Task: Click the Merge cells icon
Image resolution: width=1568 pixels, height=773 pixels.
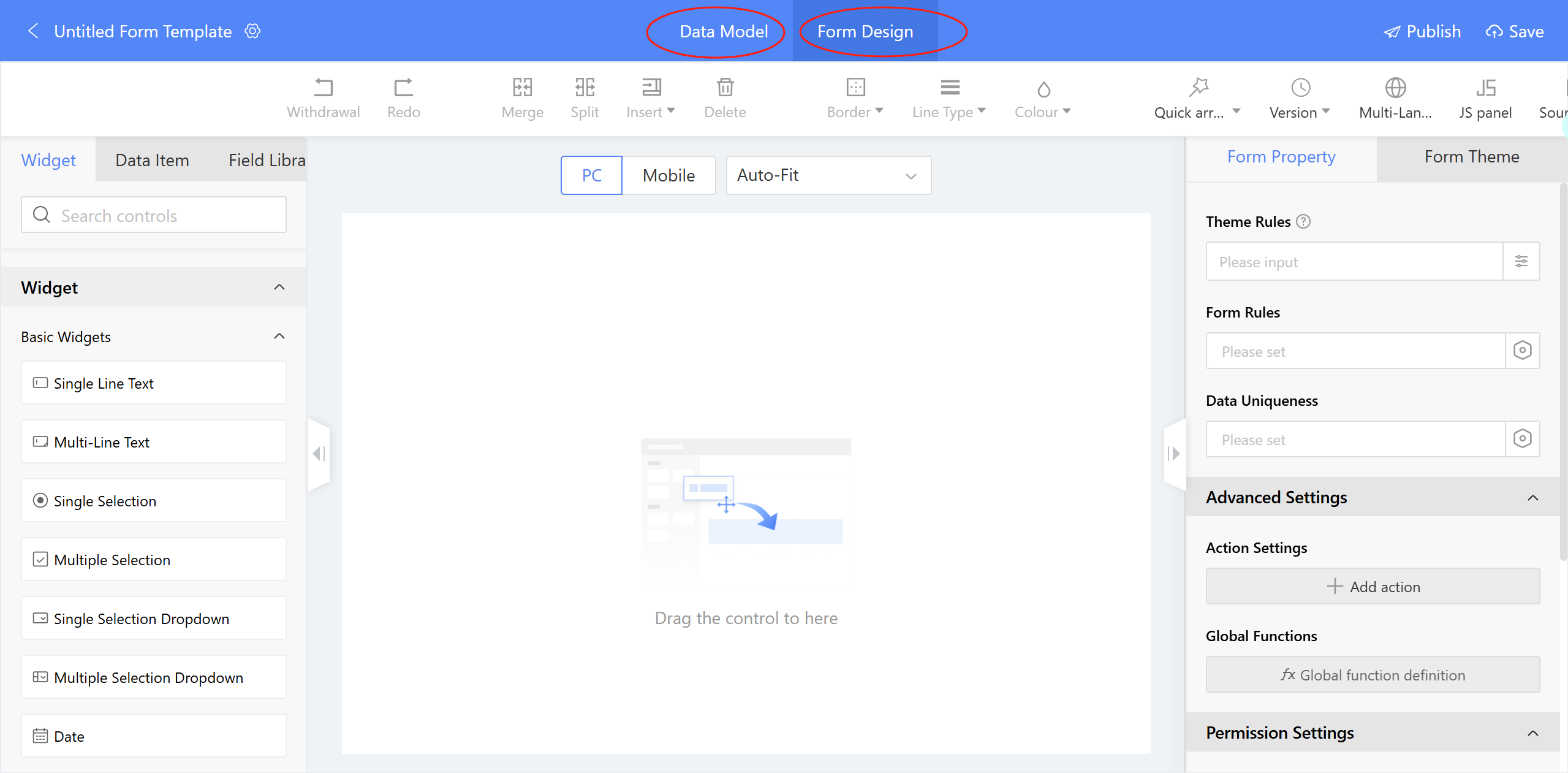Action: click(x=522, y=88)
